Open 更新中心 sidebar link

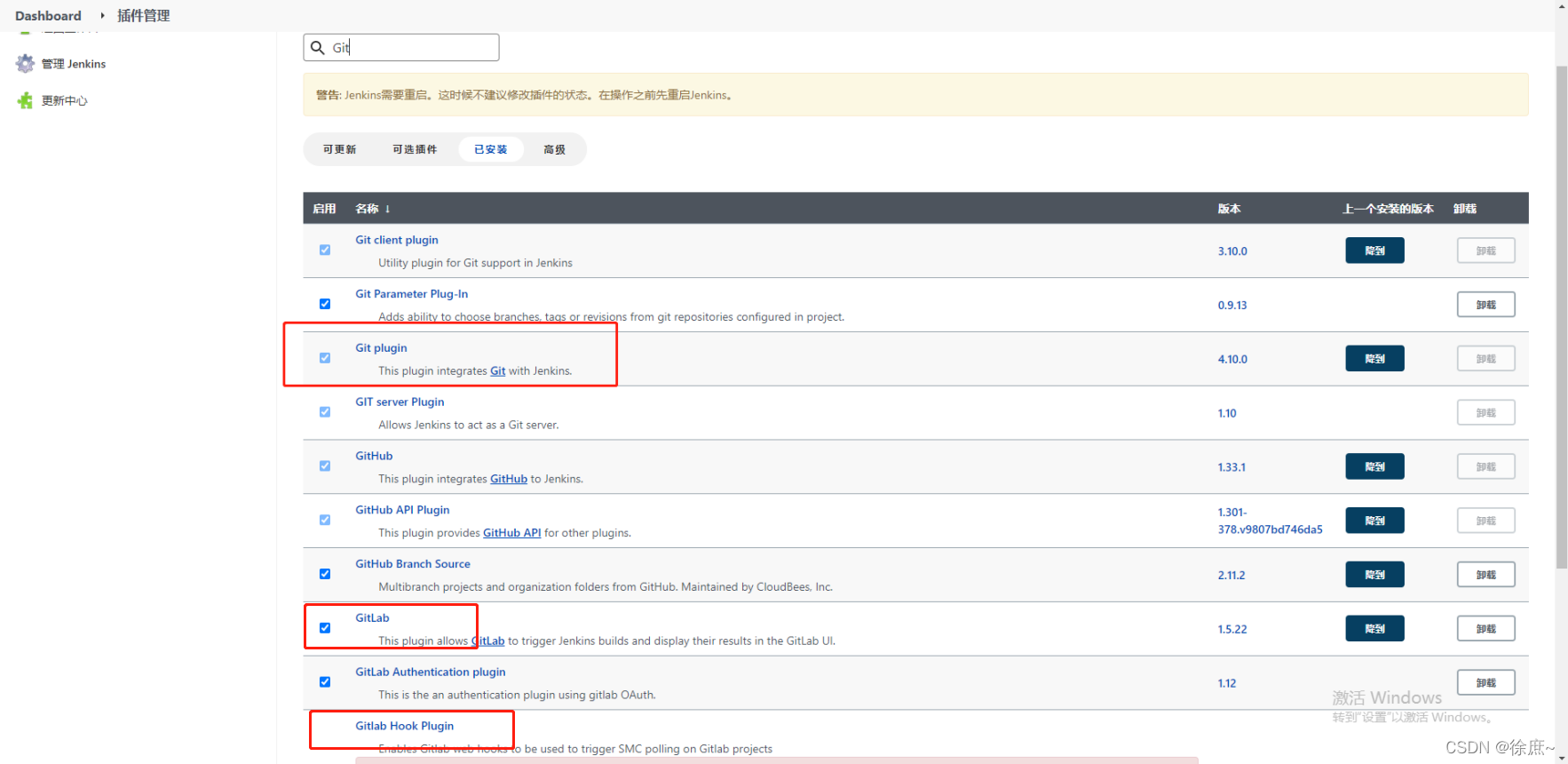pyautogui.click(x=65, y=100)
